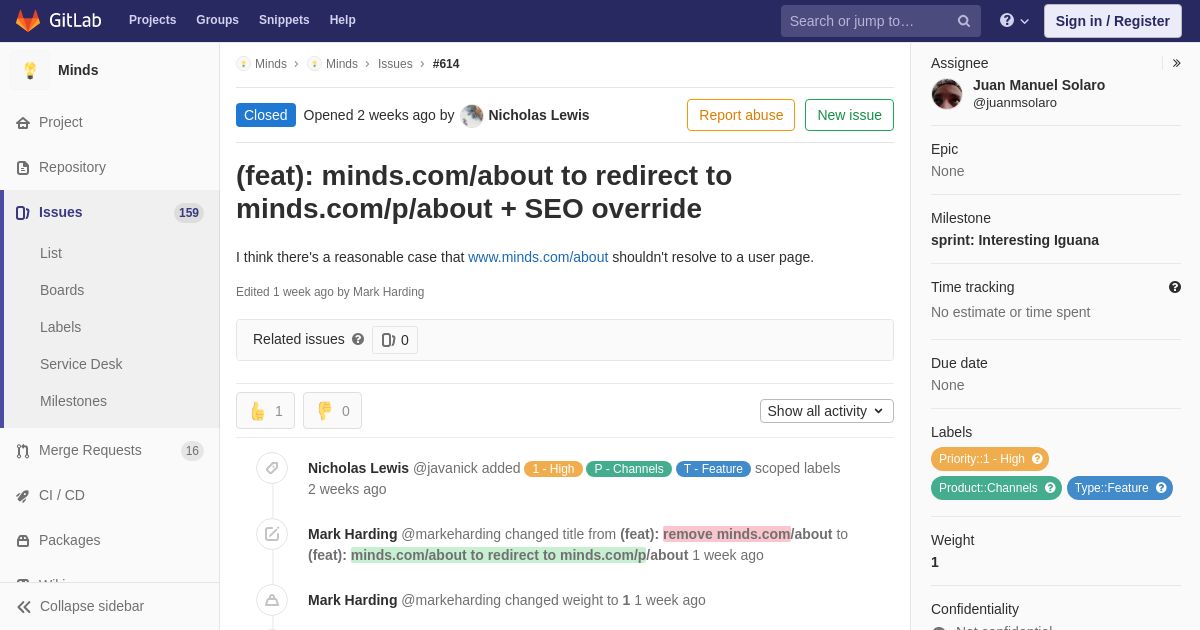Viewport: 1200px width, 630px height.
Task: Click the title-change pencil activity icon
Action: click(x=272, y=534)
